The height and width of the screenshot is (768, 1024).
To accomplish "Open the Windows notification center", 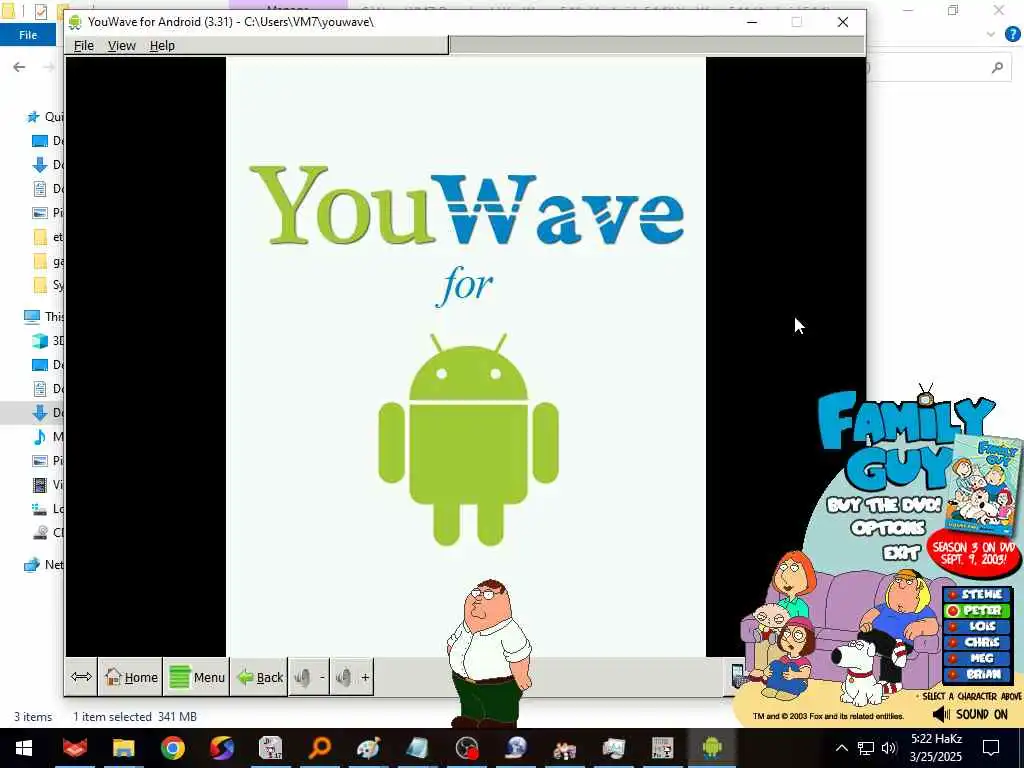I will coord(991,748).
